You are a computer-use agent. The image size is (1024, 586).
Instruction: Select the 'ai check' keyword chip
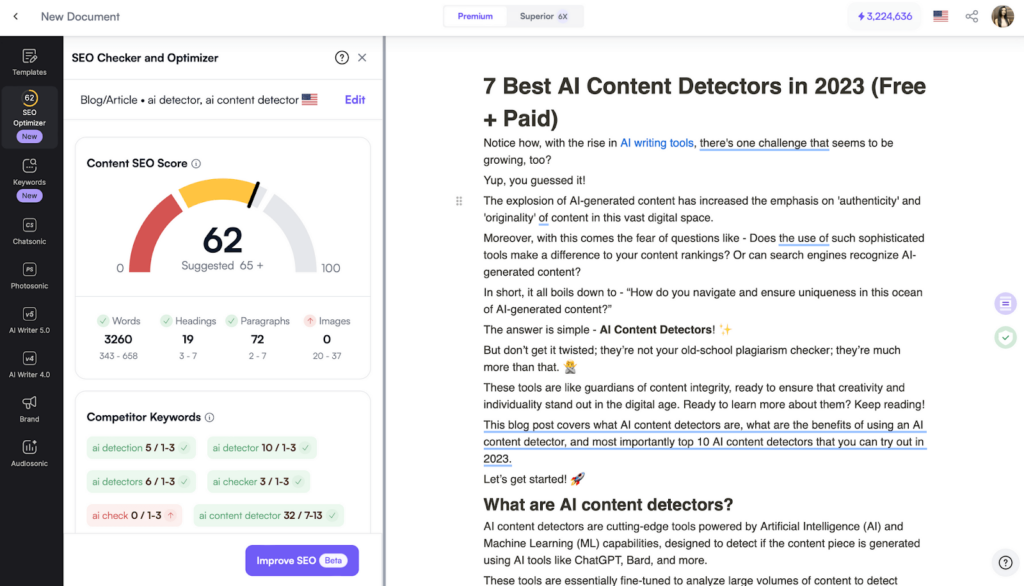point(134,515)
